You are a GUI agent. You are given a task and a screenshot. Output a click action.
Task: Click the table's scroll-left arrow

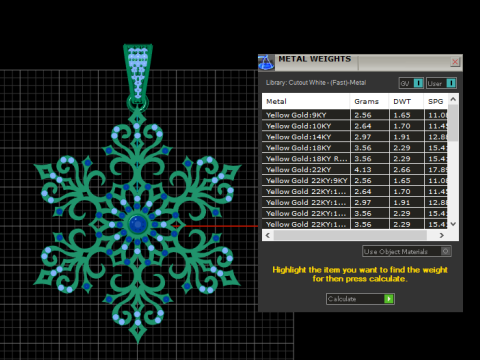(x=268, y=235)
